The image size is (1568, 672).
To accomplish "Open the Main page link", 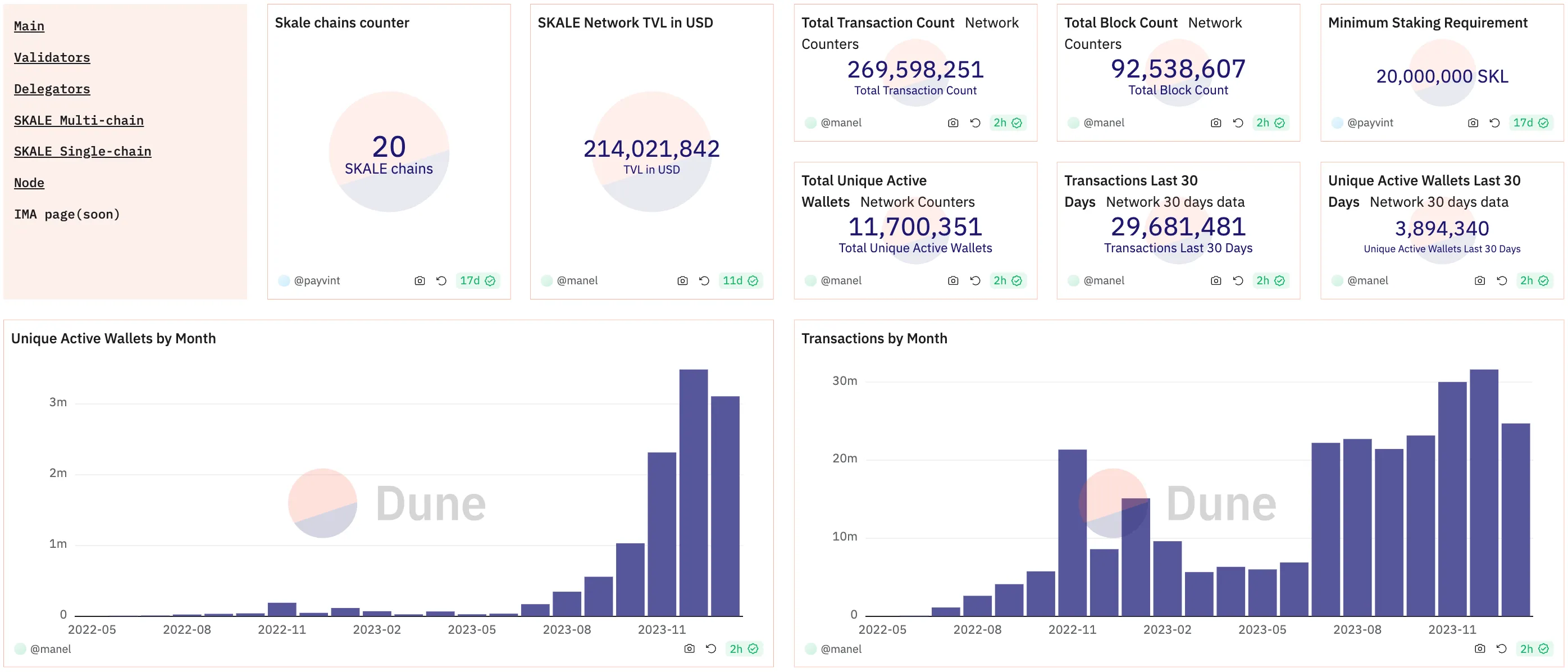I will (29, 26).
